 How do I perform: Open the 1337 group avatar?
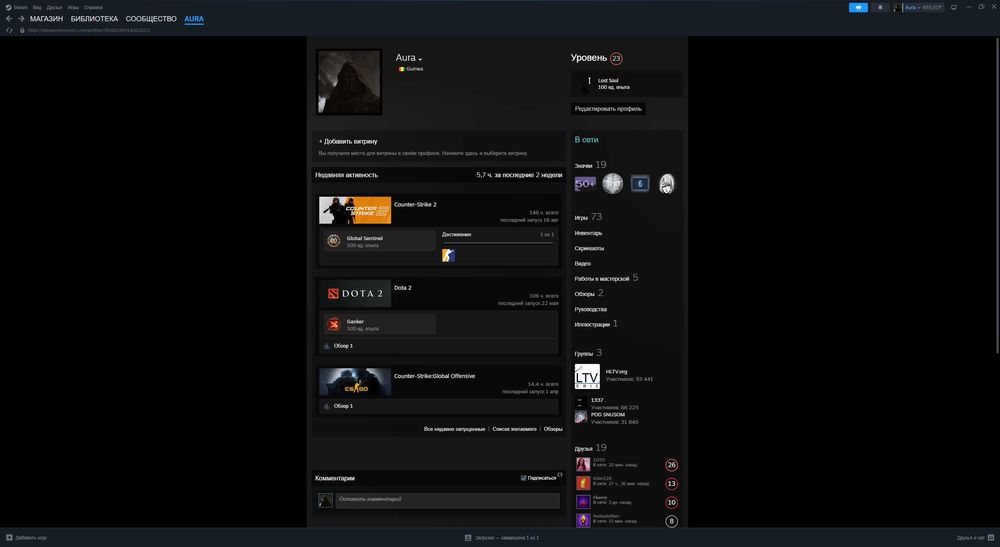coord(580,403)
